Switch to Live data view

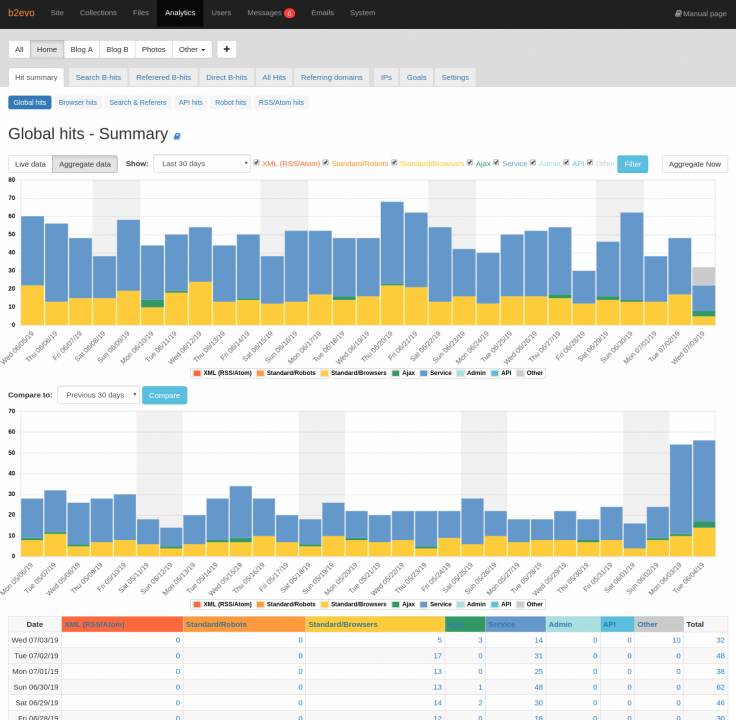click(31, 164)
